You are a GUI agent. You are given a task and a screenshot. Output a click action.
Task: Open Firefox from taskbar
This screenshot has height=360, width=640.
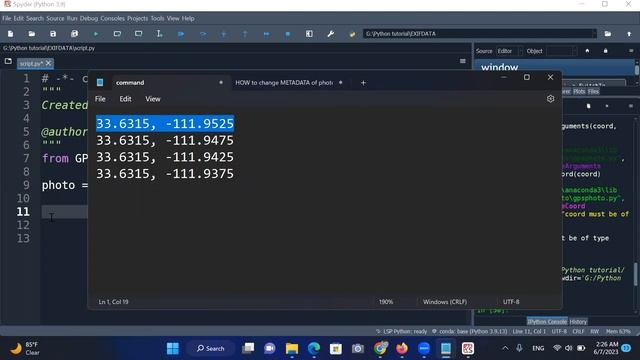[402, 349]
